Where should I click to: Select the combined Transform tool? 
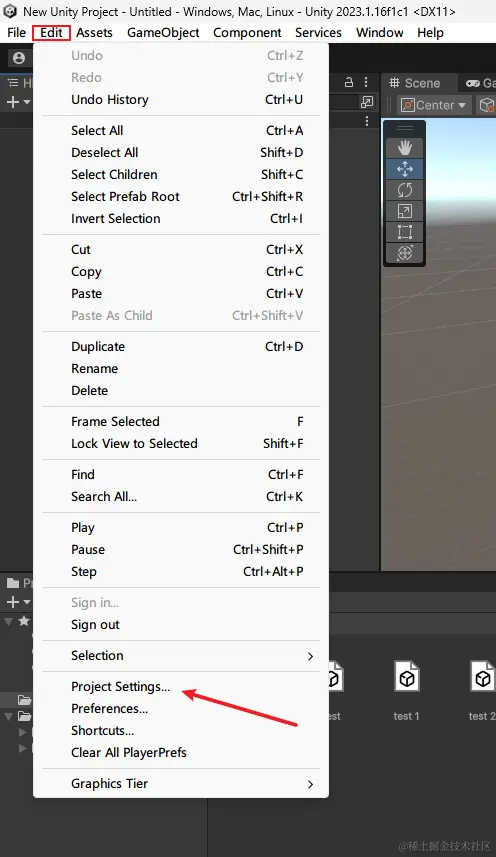404,253
